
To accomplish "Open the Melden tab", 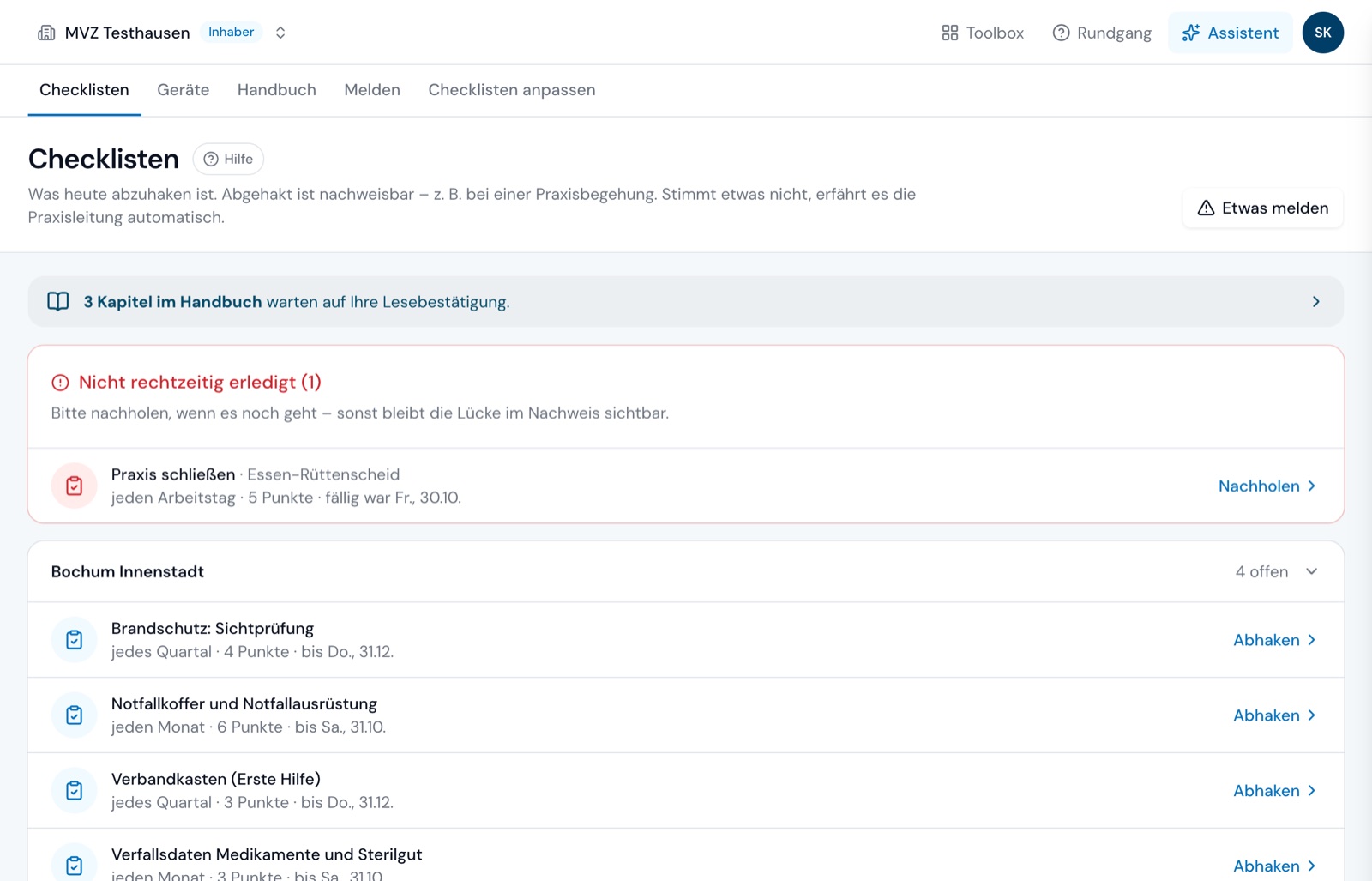I will coord(372,90).
